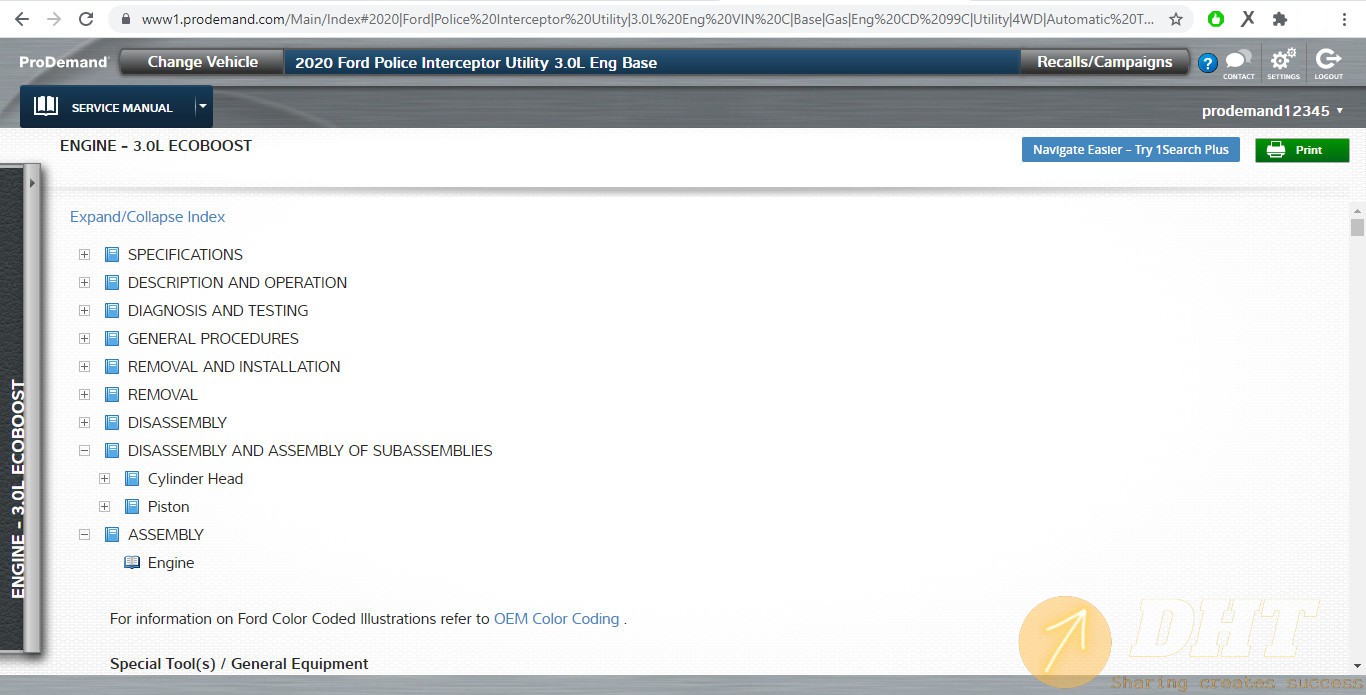This screenshot has height=695, width=1366.
Task: Click the Logout icon
Action: click(1328, 62)
